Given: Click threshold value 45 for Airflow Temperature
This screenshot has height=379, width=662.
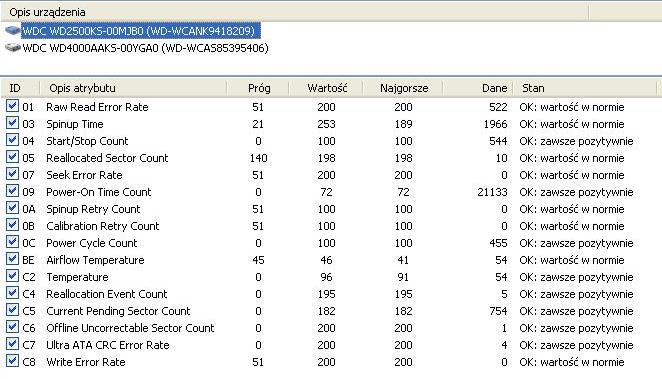Looking at the screenshot, I should 258,260.
